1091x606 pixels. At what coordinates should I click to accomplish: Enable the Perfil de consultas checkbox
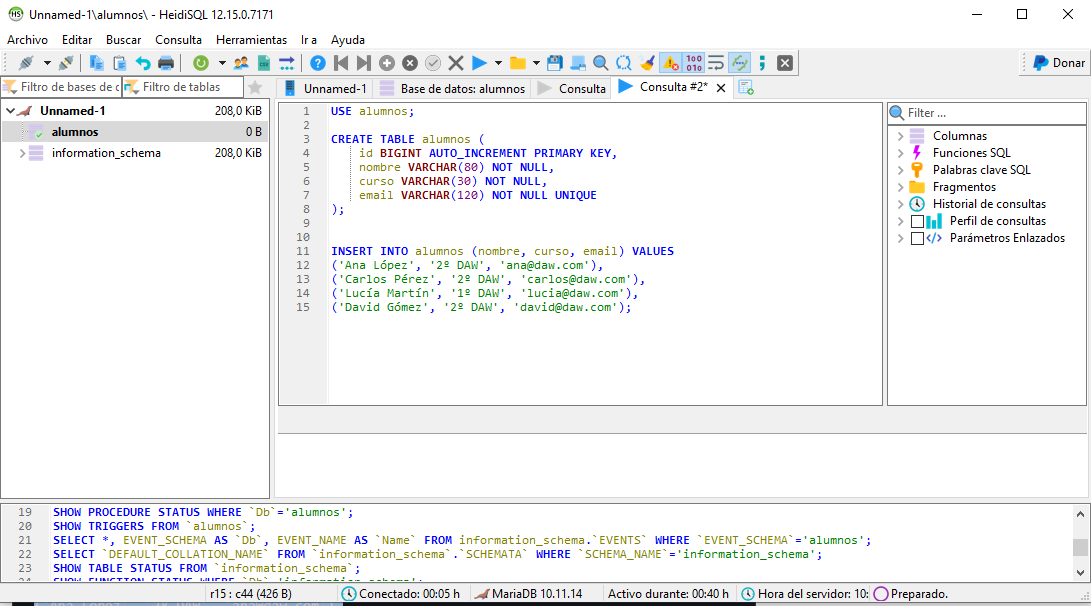(x=917, y=221)
